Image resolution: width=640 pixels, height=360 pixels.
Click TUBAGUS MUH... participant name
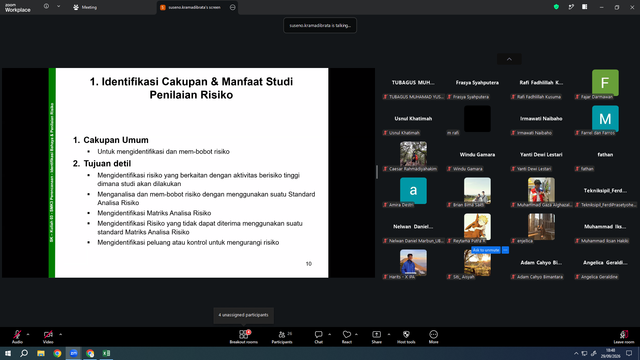413,82
